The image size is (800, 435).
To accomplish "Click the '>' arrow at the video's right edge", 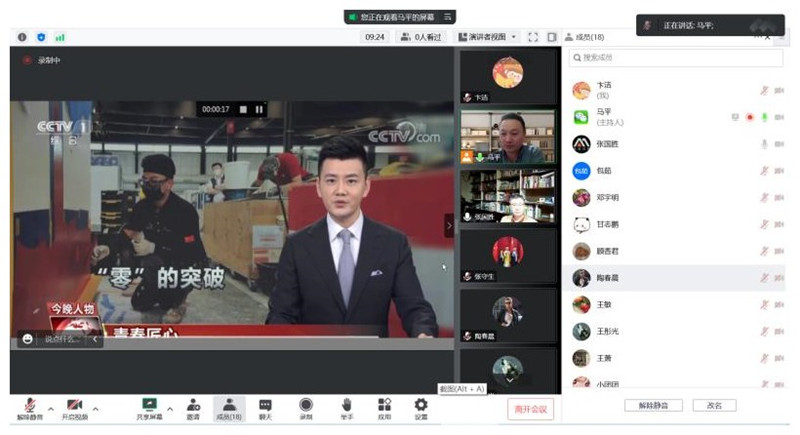I will pos(449,225).
